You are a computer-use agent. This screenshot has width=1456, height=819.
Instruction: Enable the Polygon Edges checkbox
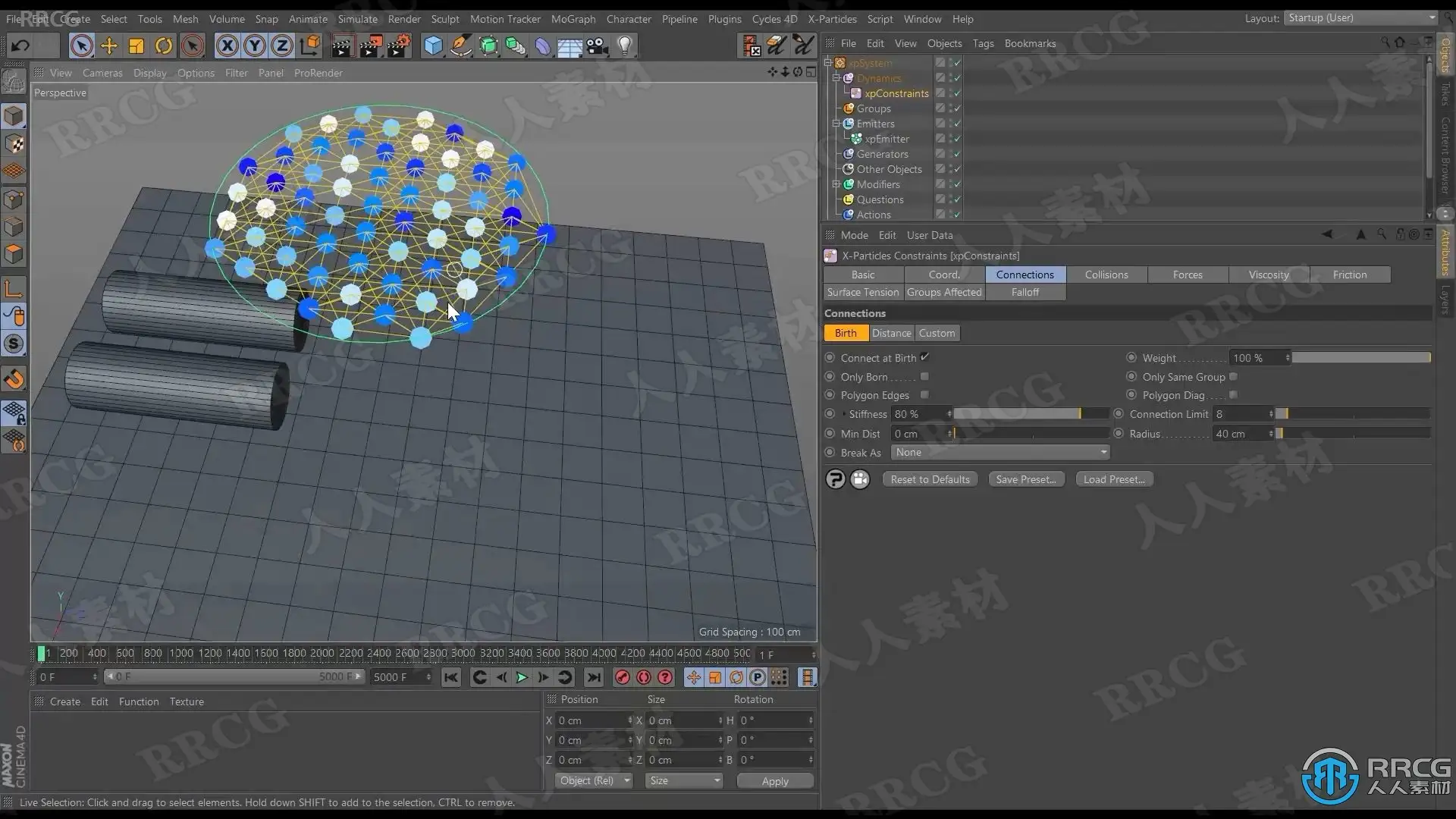924,395
